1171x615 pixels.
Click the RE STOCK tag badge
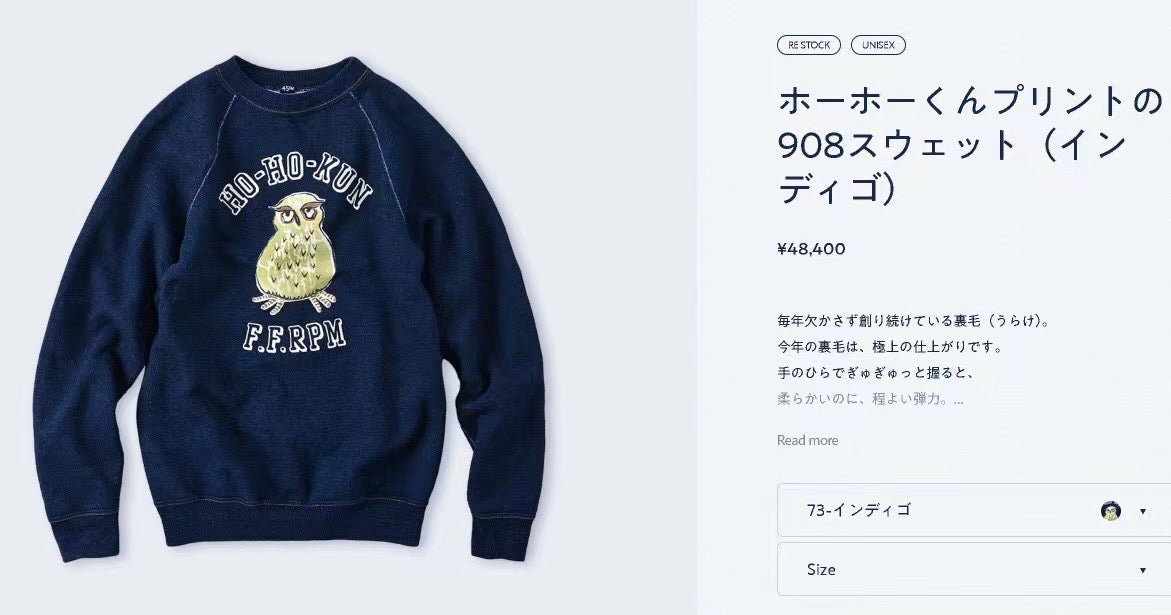(x=809, y=46)
